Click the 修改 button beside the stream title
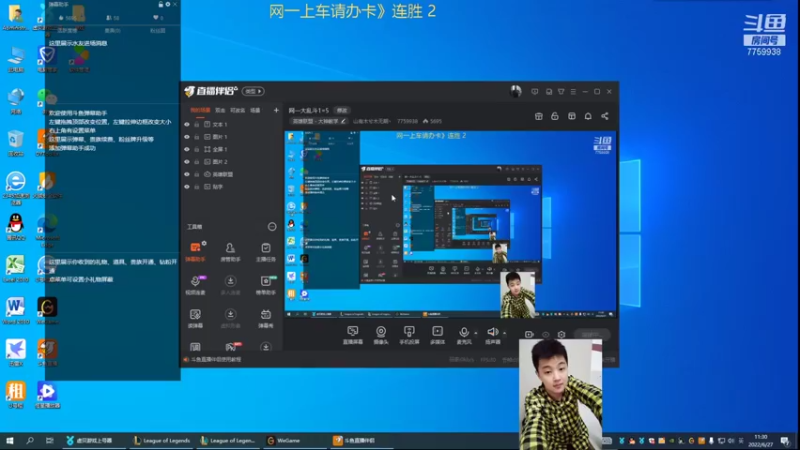The image size is (800, 450). [x=341, y=110]
